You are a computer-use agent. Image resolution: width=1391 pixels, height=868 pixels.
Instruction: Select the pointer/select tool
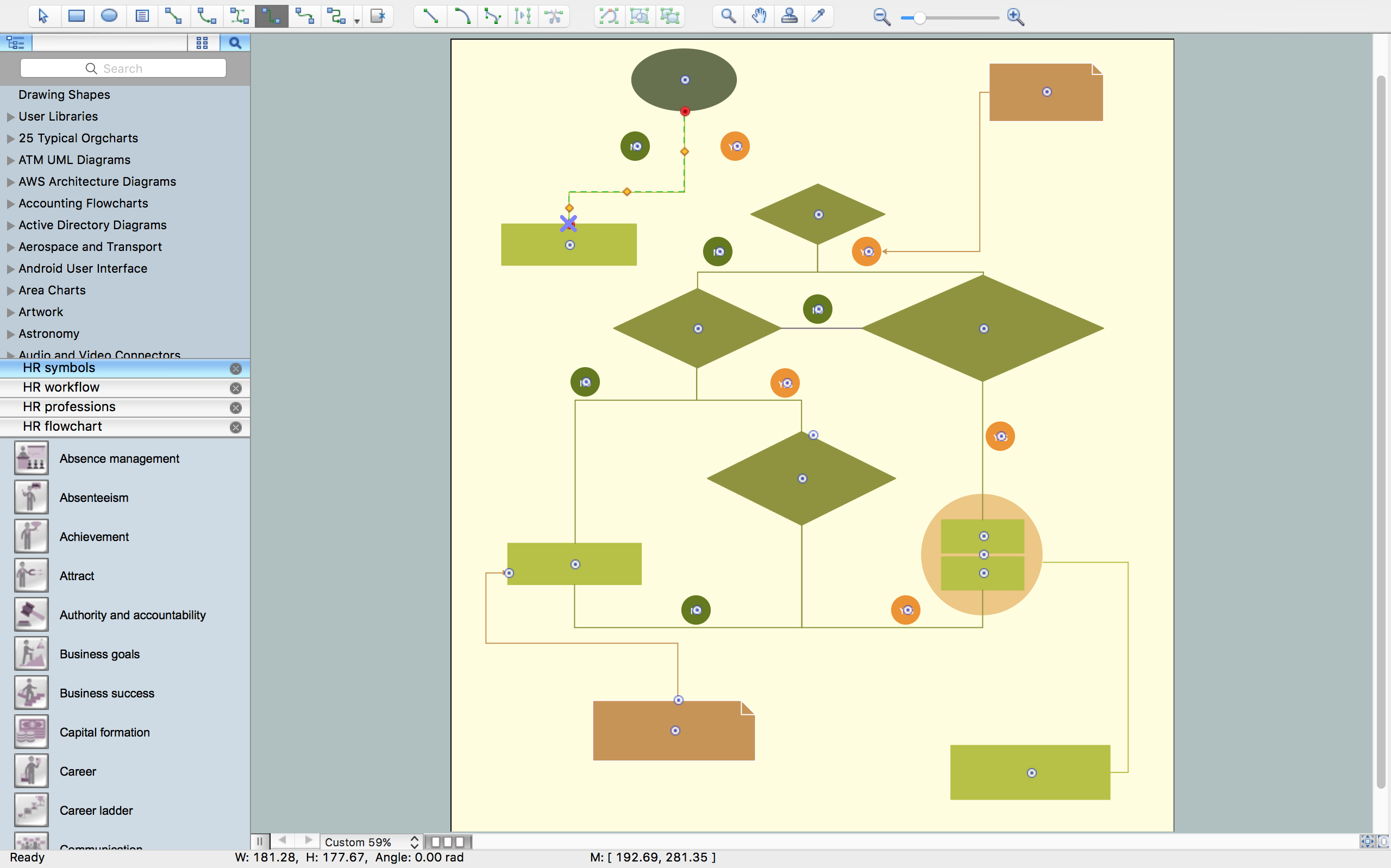[x=42, y=17]
